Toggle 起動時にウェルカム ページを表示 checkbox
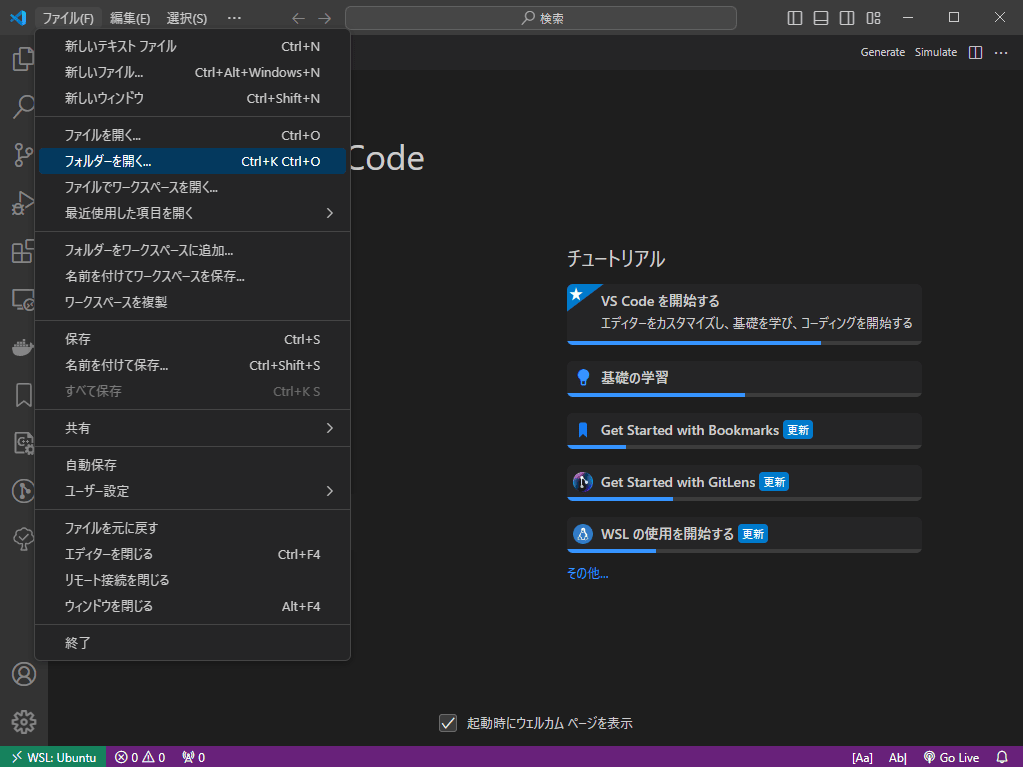Screen dimensions: 1023x767 448,723
